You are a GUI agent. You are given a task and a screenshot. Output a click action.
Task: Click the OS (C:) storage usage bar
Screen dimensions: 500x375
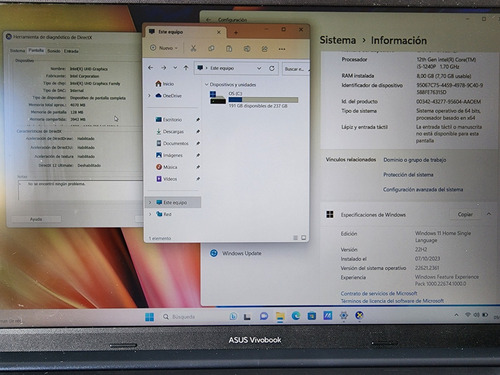(x=263, y=100)
